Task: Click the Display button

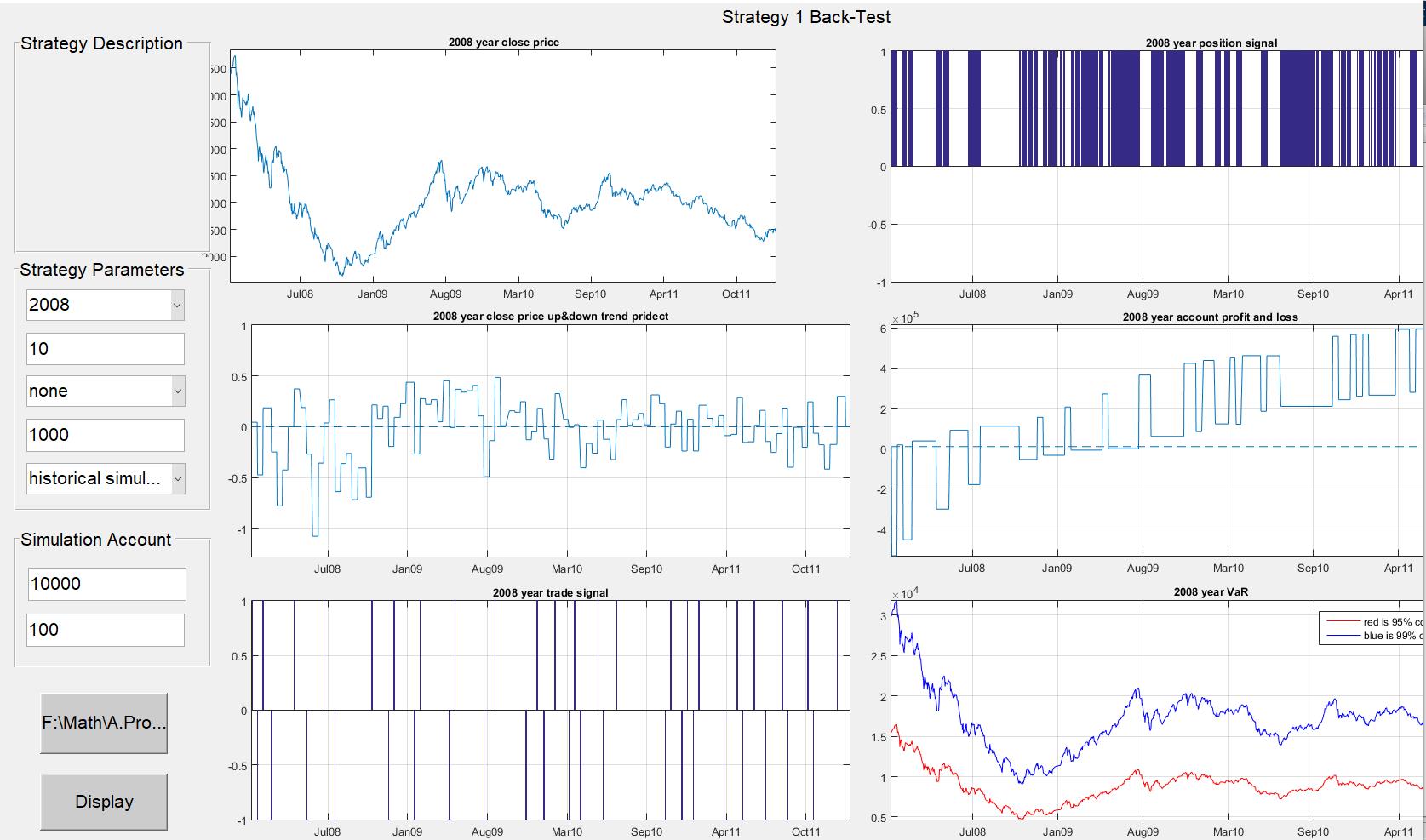Action: tap(104, 802)
